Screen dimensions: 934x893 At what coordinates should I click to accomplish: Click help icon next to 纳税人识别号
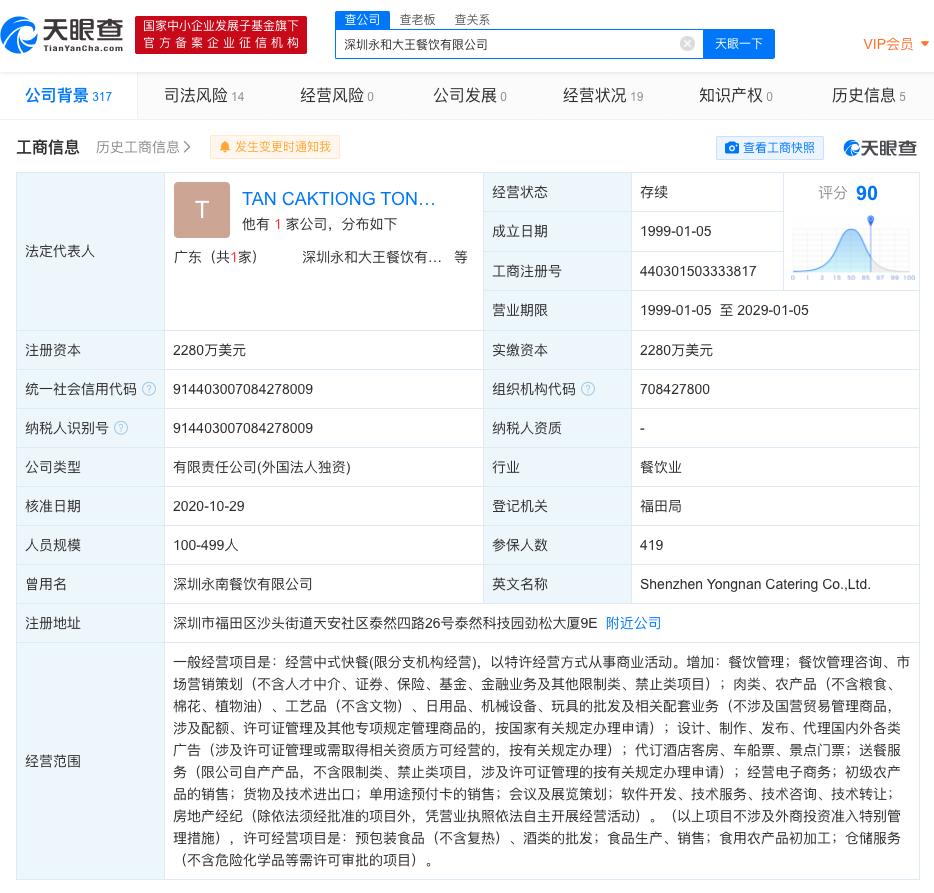click(x=121, y=428)
